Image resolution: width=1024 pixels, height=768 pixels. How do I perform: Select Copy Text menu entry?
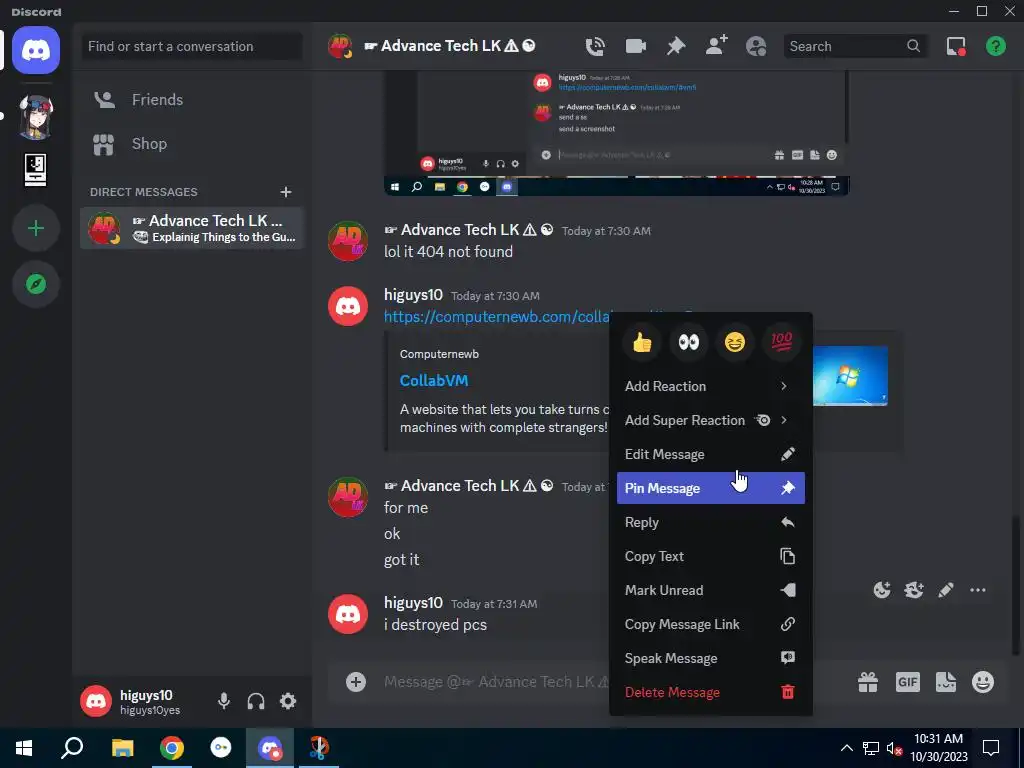point(711,556)
